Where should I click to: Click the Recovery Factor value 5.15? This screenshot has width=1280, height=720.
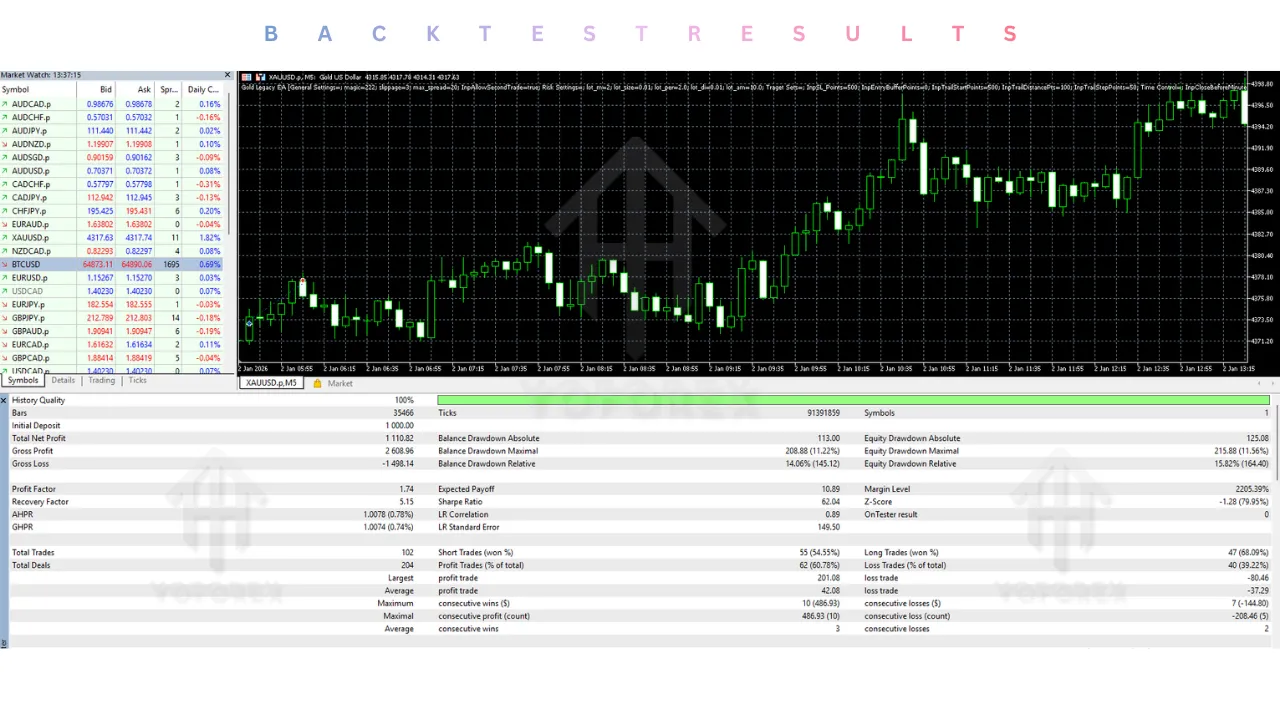tap(406, 502)
